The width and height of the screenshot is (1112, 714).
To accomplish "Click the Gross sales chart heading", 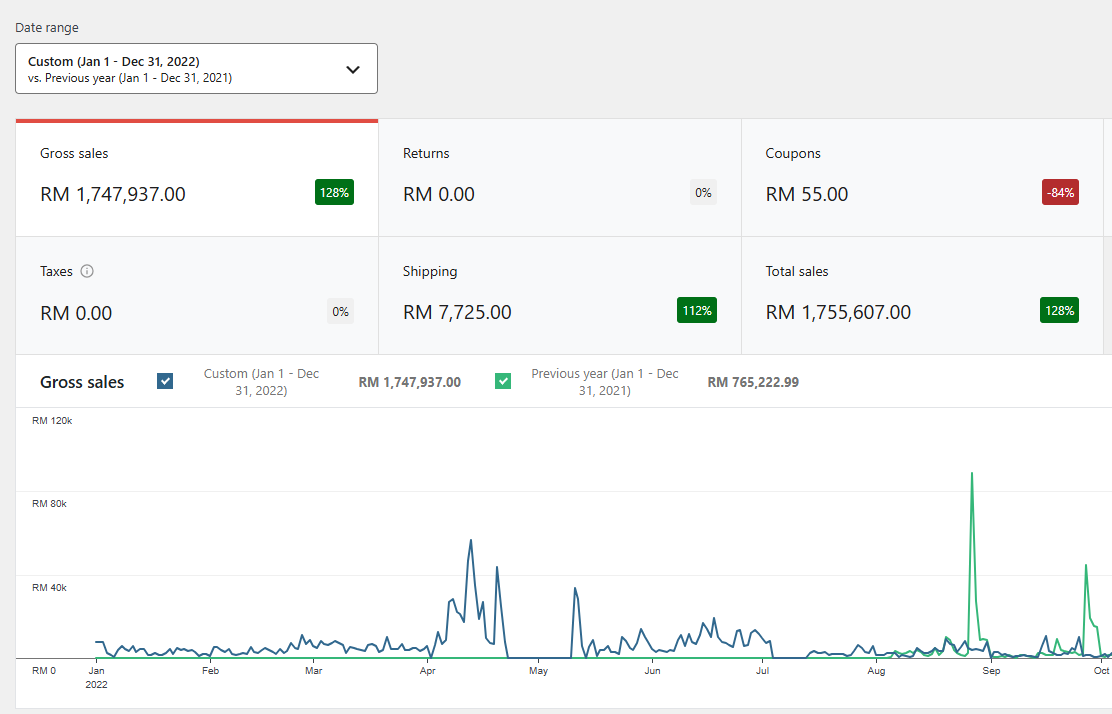I will (x=82, y=382).
